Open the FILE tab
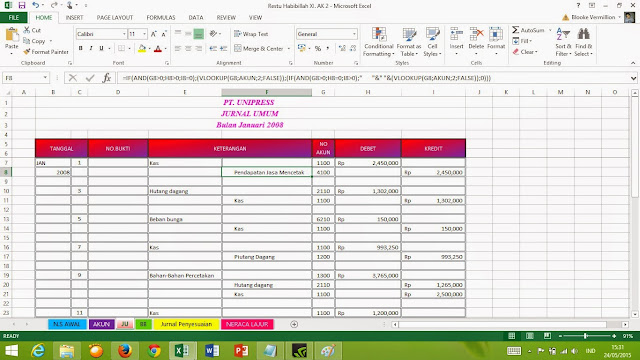Viewport: 640px width, 360px height. point(13,18)
